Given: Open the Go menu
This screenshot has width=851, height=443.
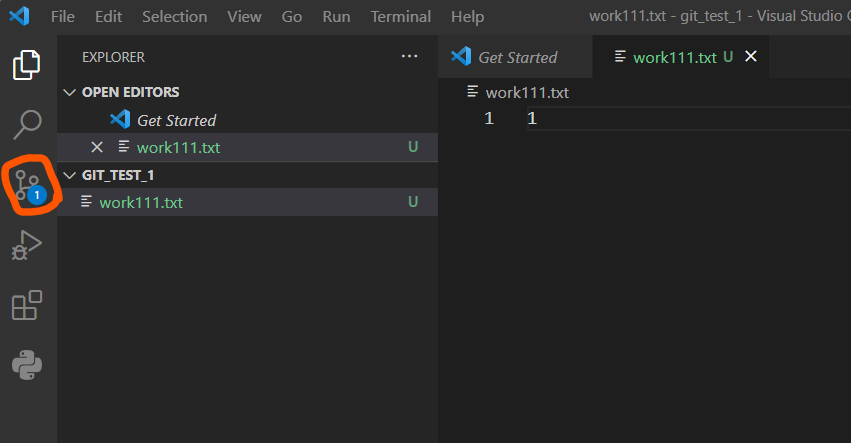Looking at the screenshot, I should pos(292,17).
